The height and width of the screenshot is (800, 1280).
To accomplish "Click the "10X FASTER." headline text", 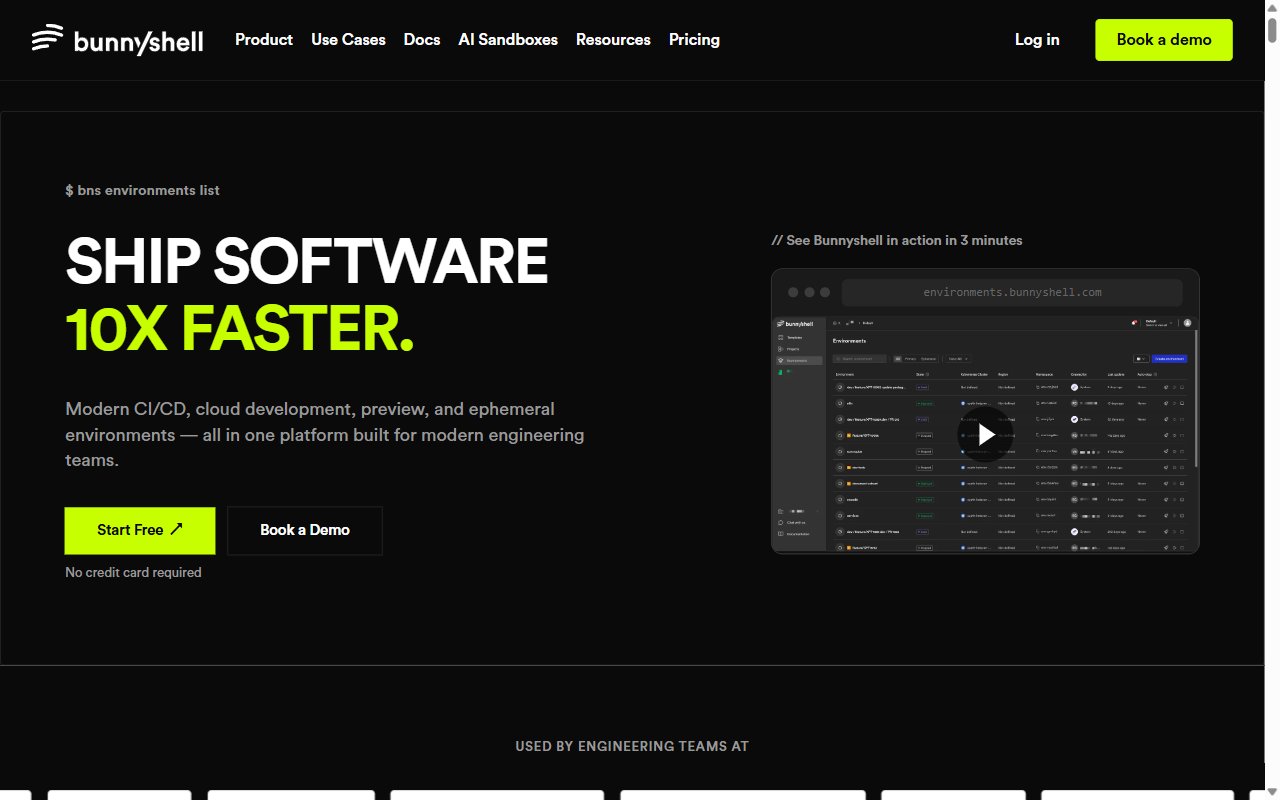I will (x=239, y=329).
